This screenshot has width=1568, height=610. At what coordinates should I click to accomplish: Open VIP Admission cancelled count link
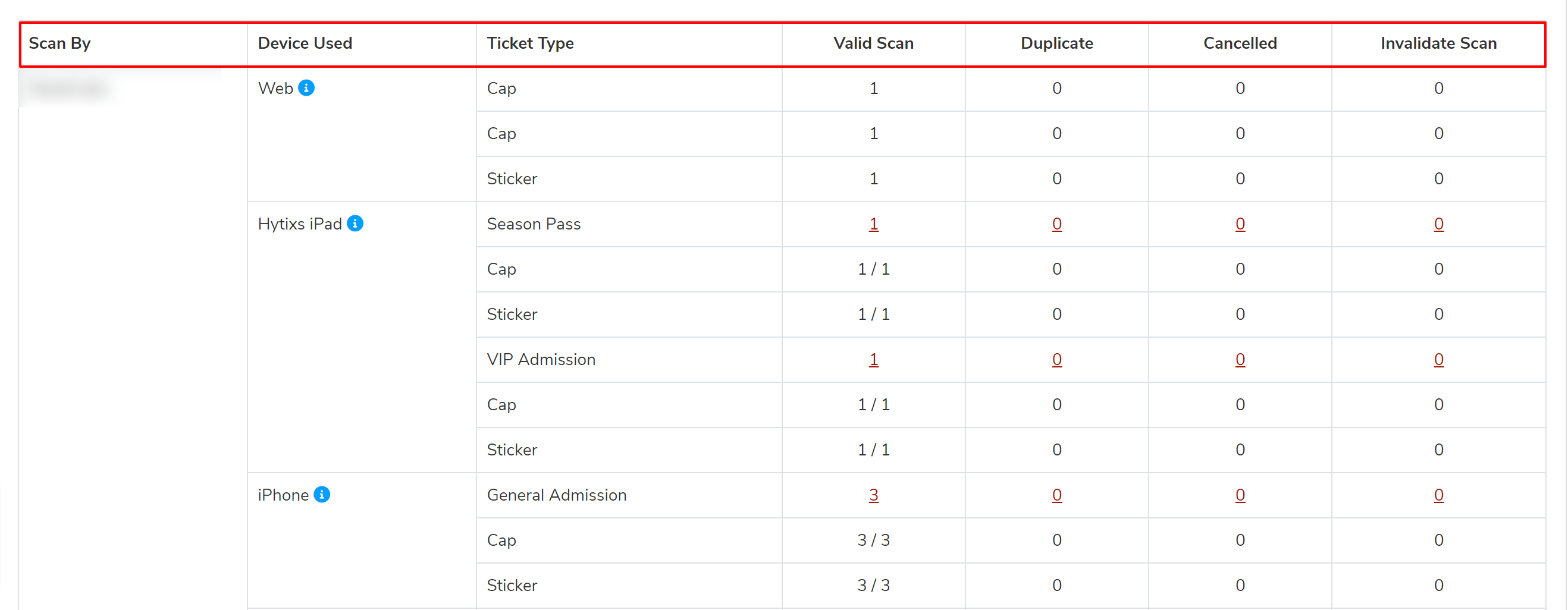(x=1240, y=360)
